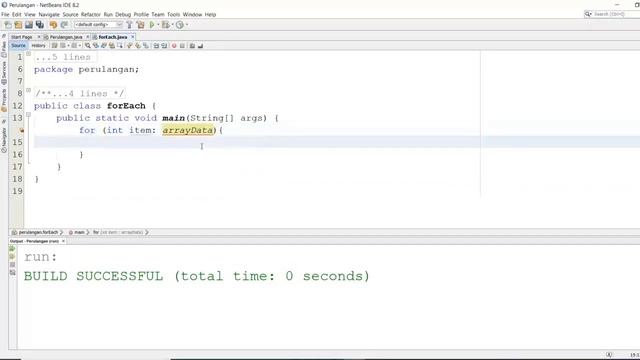This screenshot has width=640, height=360.
Task: Collapse the main method fold at line 13
Action: (28, 115)
